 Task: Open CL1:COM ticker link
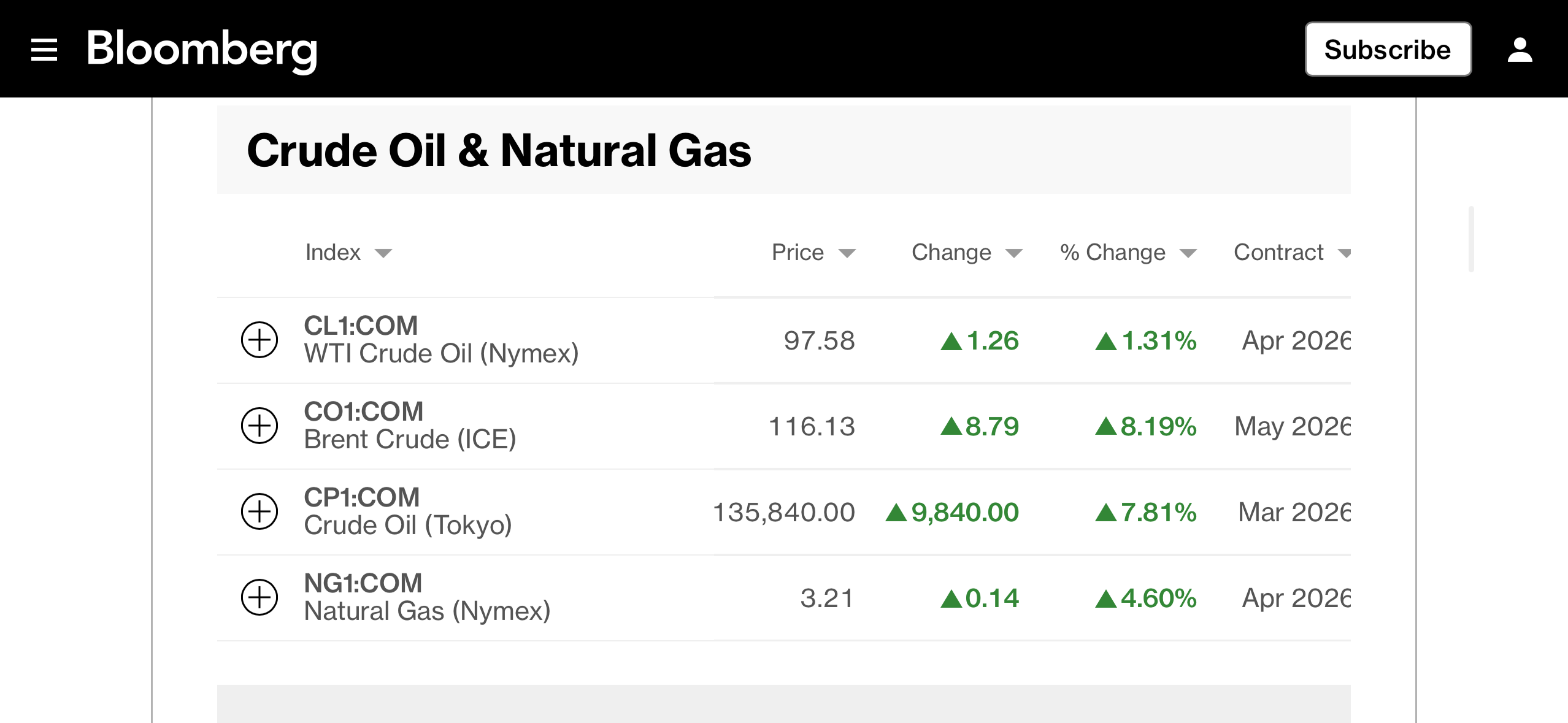[x=361, y=326]
